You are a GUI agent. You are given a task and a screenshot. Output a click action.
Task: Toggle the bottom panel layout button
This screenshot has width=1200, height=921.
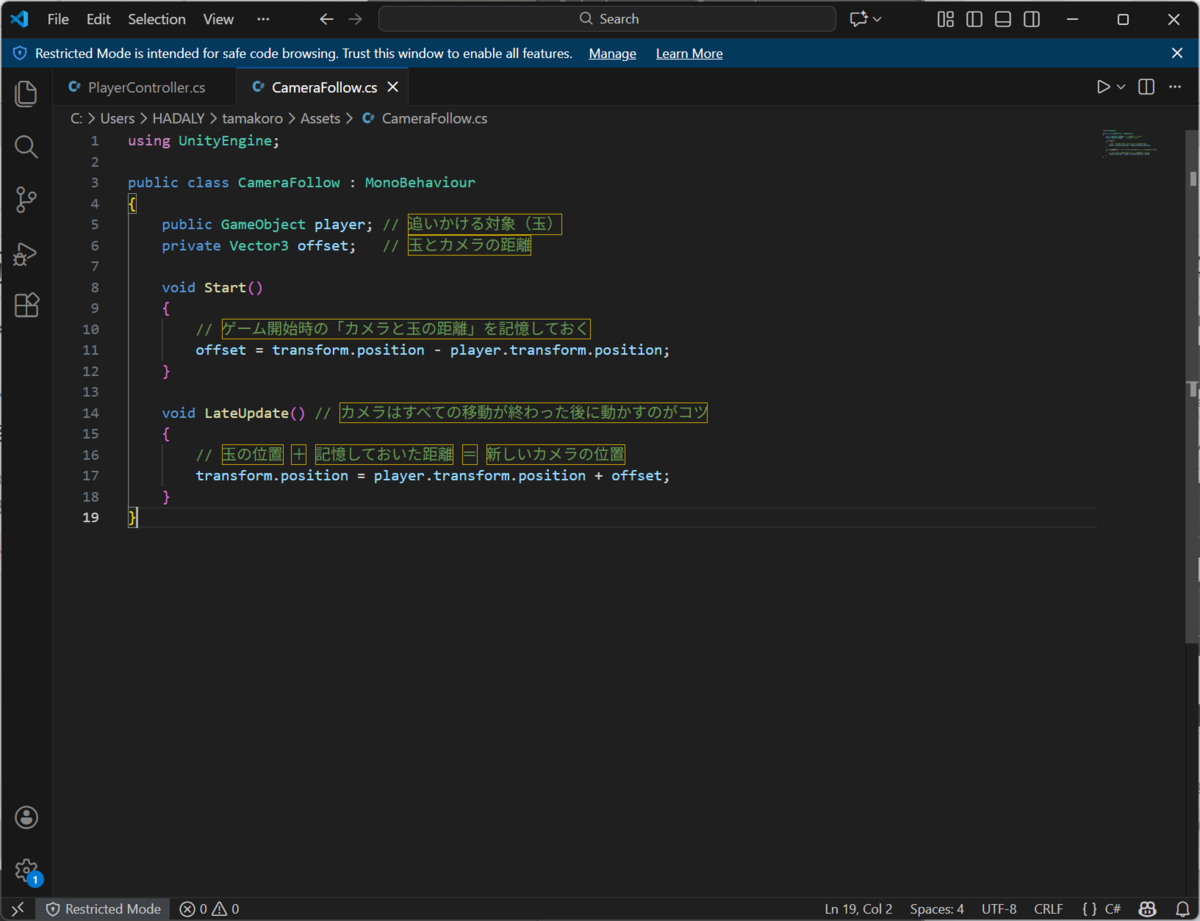click(x=1003, y=19)
